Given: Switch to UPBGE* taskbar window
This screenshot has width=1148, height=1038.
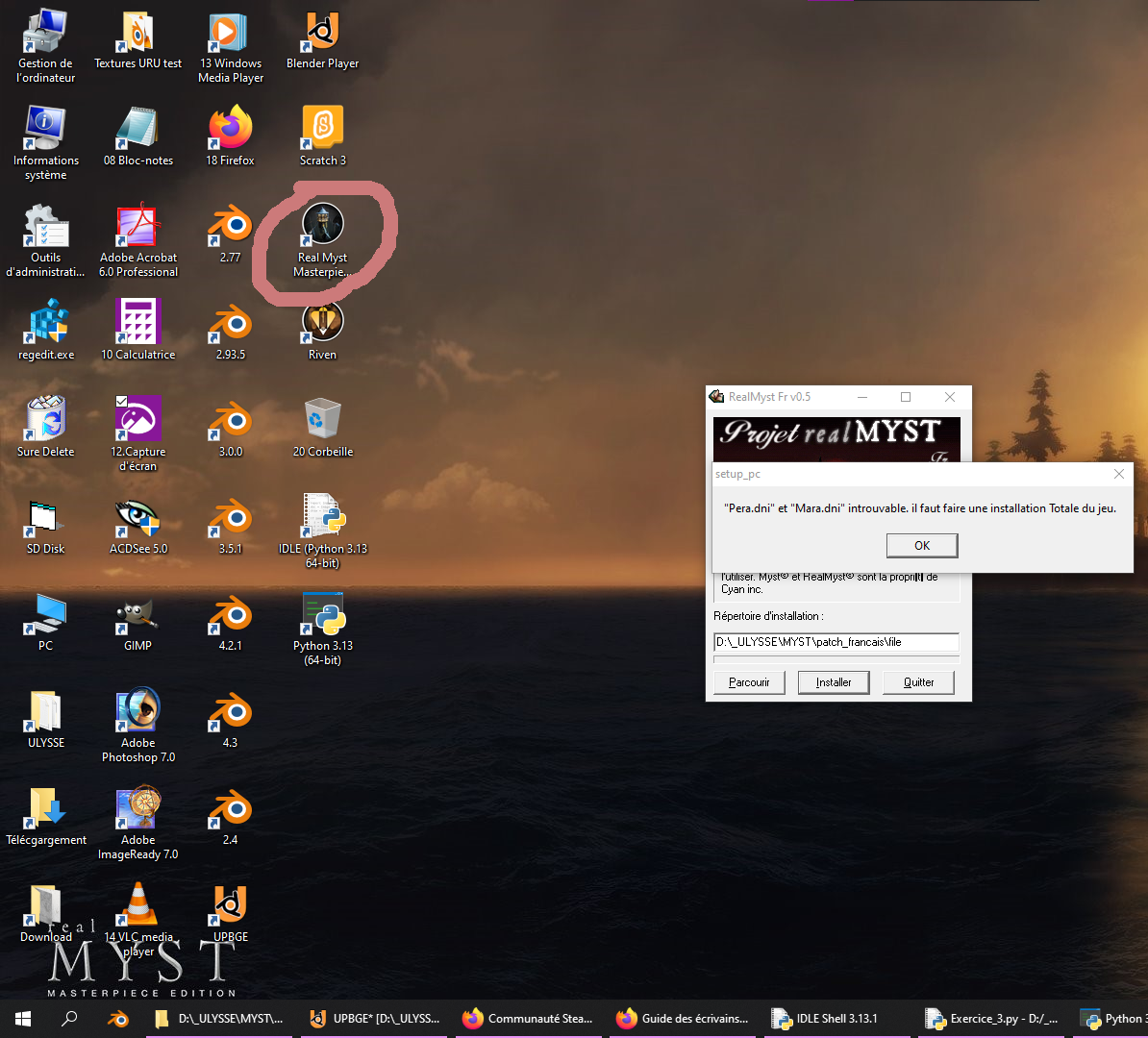Looking at the screenshot, I should pyautogui.click(x=376, y=1018).
